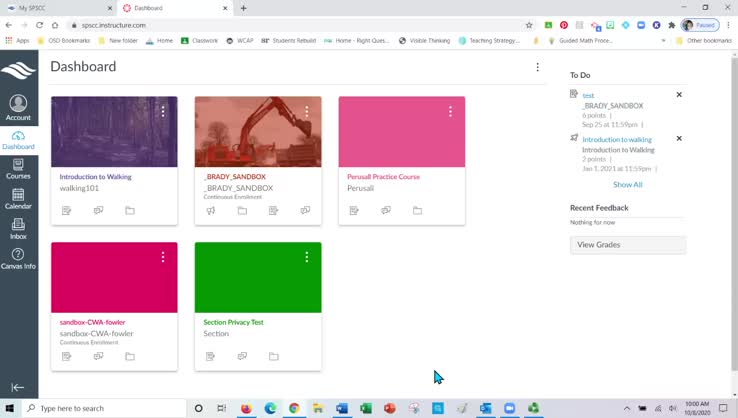Open Discussions icon on Perusall Practice Course card
The image size is (738, 418).
coord(386,210)
